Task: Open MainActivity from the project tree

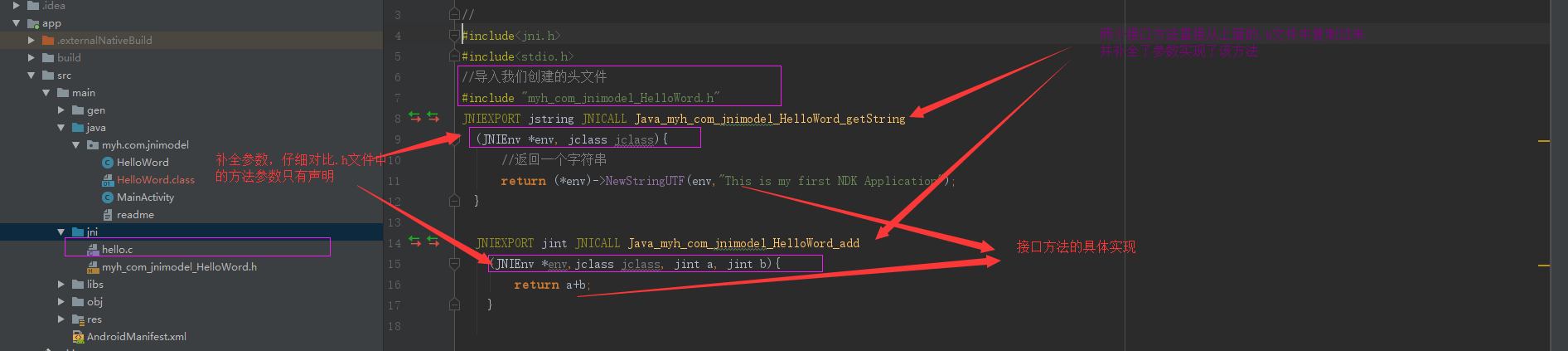Action: tap(145, 197)
